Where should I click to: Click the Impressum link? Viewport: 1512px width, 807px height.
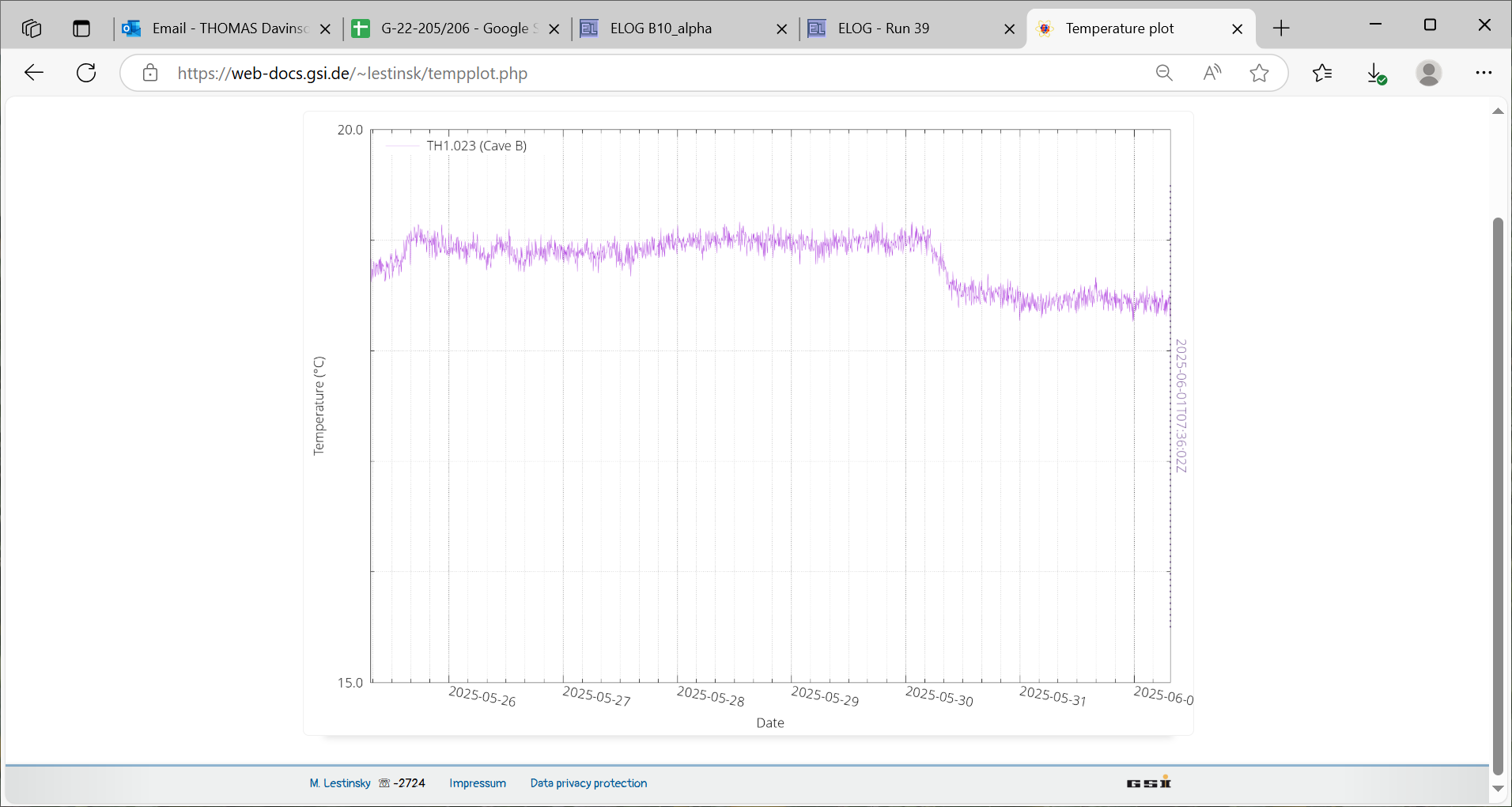[478, 783]
